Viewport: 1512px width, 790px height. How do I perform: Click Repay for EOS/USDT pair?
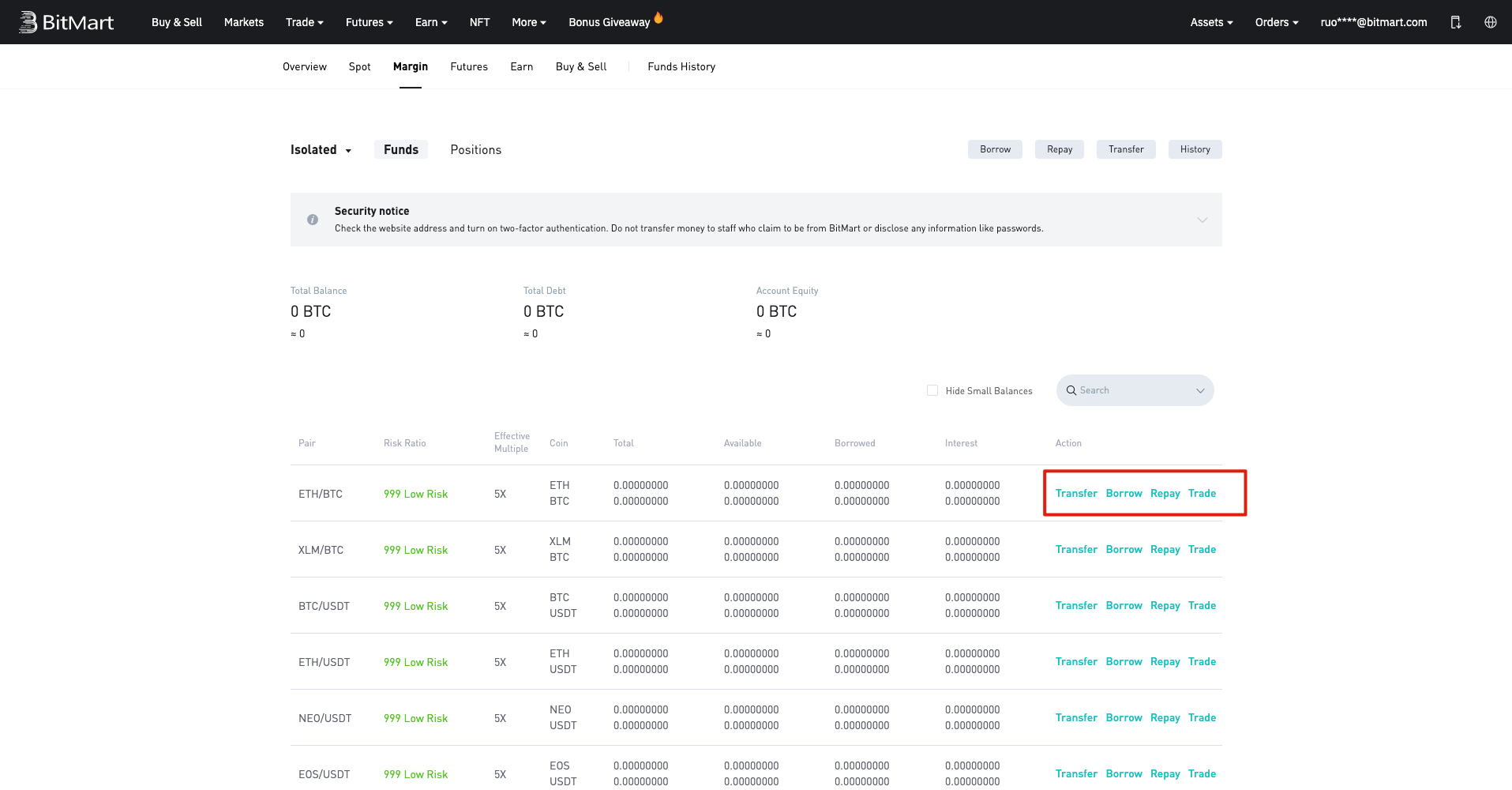click(1165, 773)
